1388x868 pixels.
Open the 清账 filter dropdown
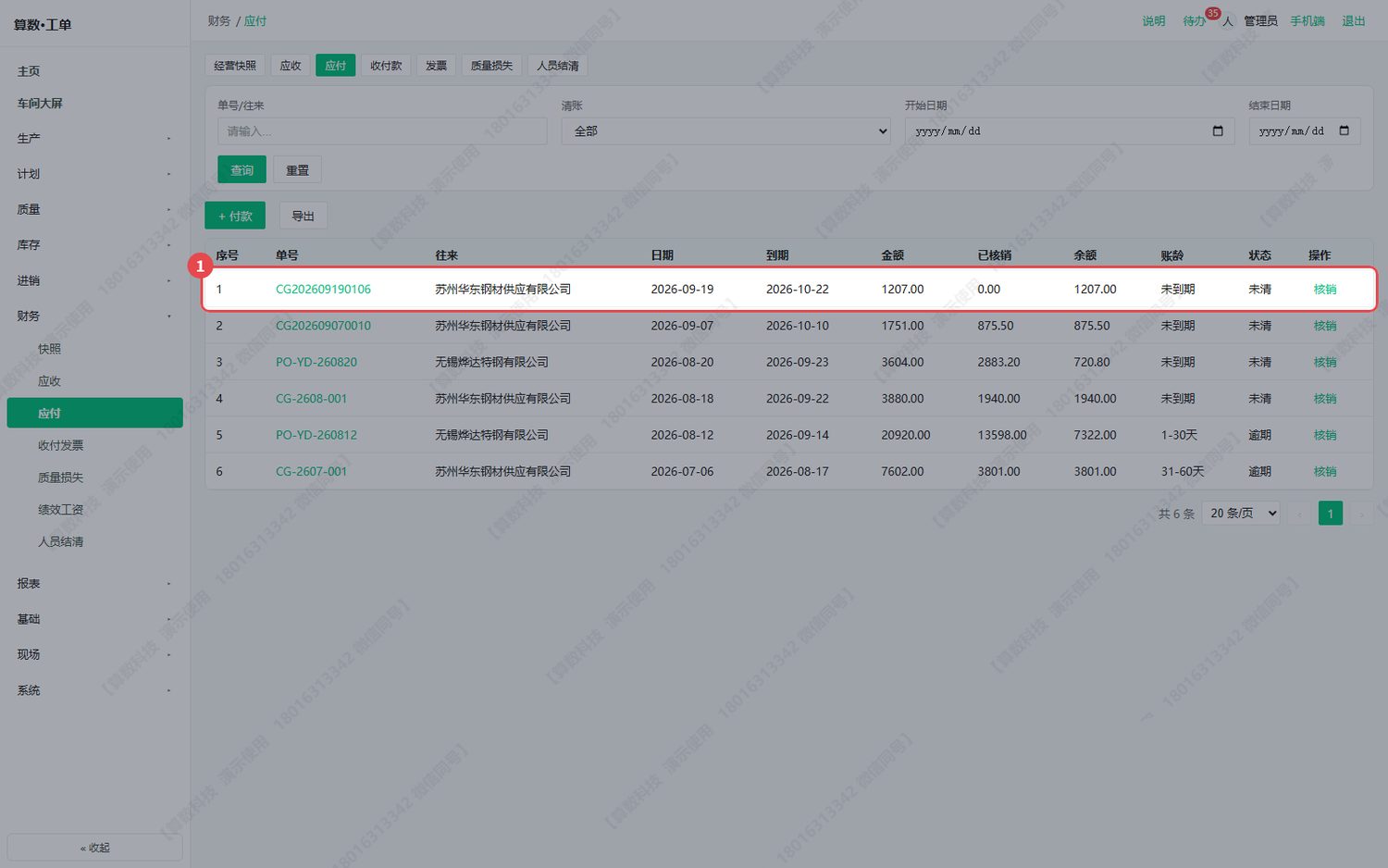point(725,131)
